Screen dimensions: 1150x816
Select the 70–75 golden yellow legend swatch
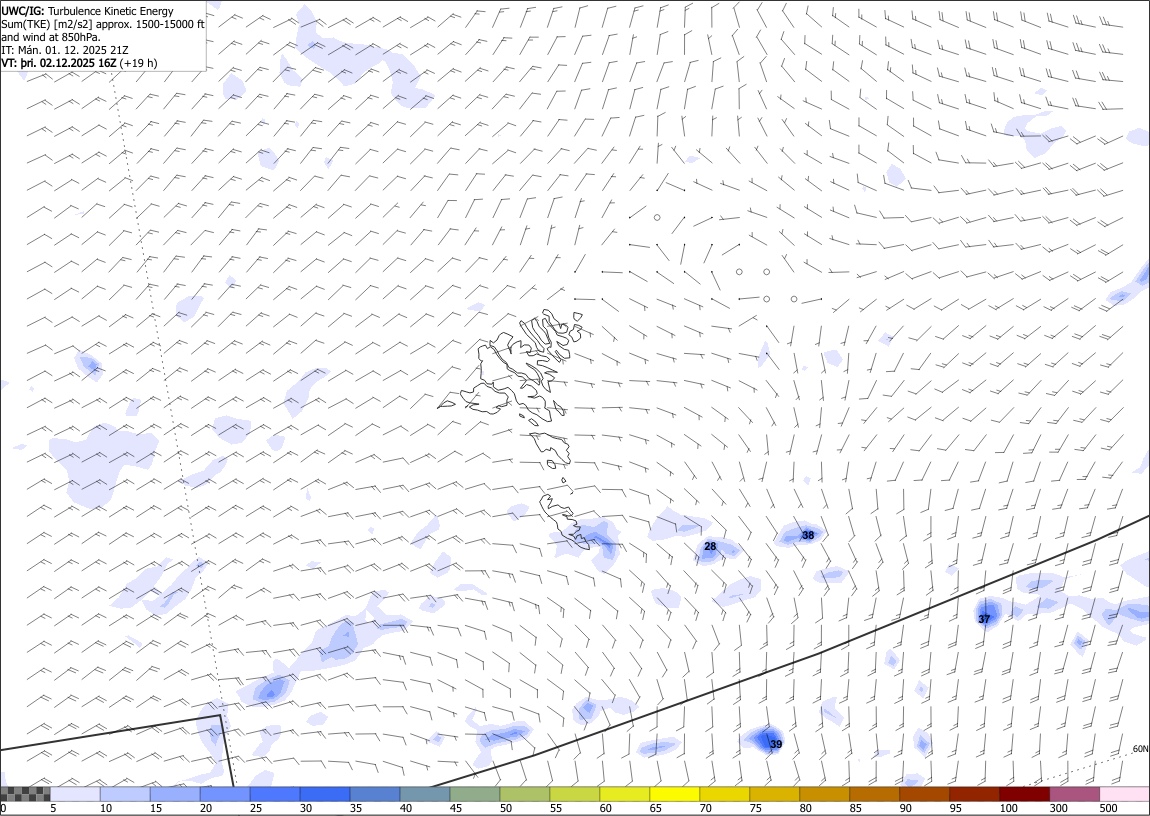point(725,794)
